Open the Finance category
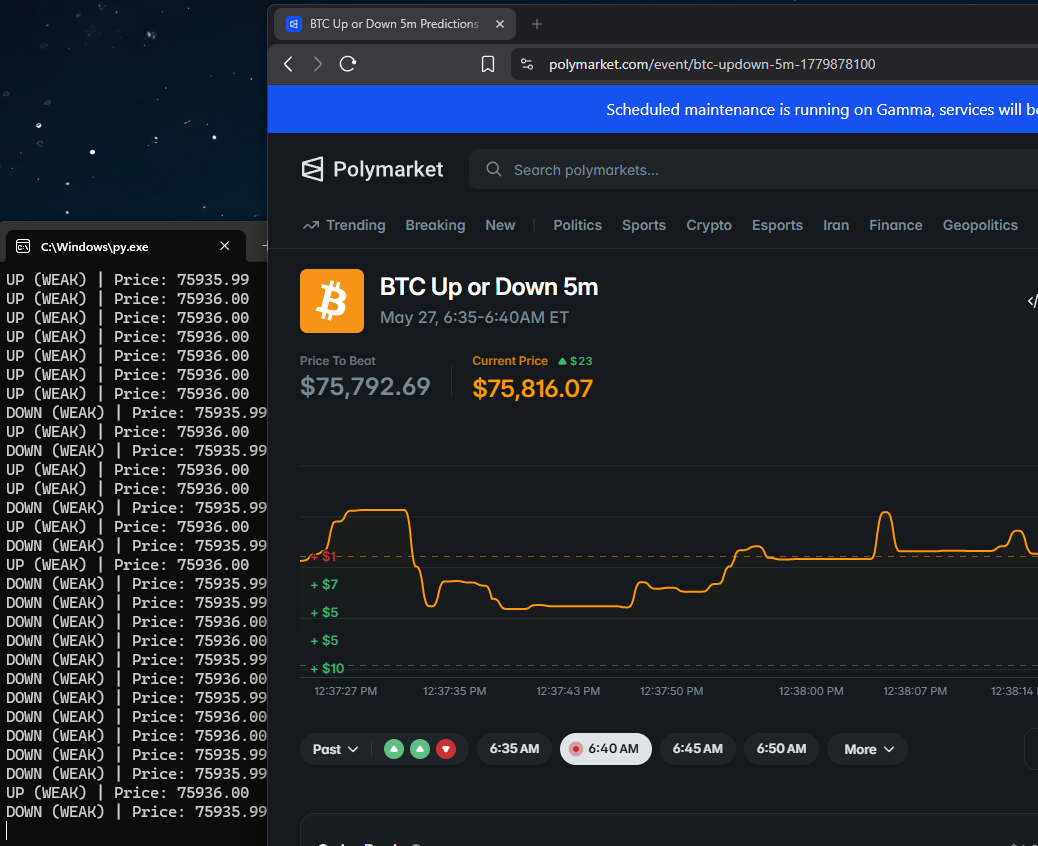Viewport: 1038px width, 846px height. click(895, 225)
